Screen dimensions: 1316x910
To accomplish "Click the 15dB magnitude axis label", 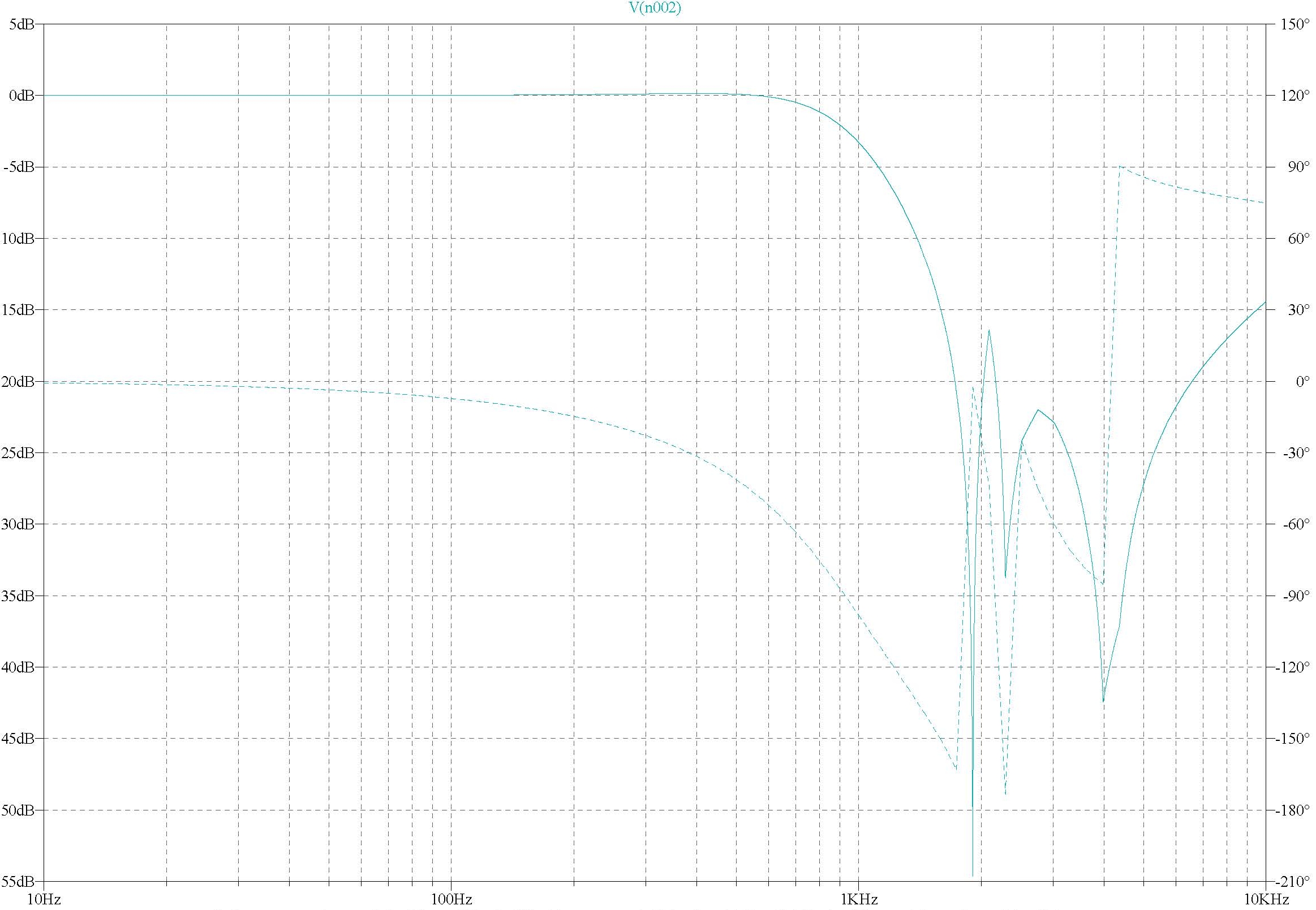I will click(17, 310).
